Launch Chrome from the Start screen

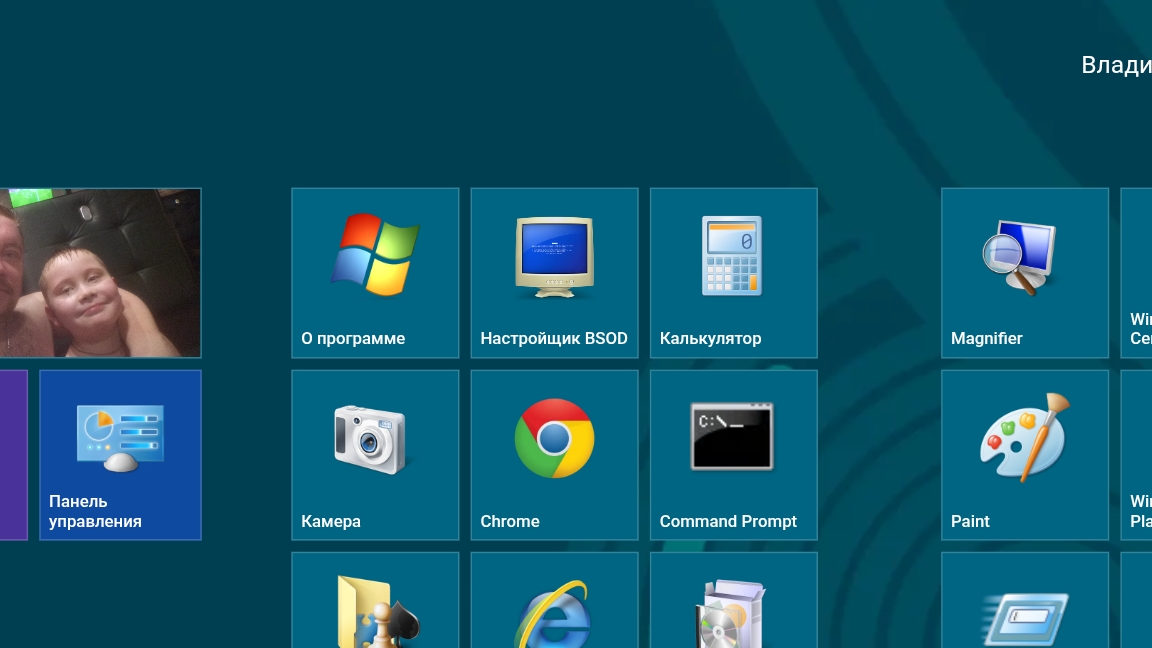coord(555,455)
